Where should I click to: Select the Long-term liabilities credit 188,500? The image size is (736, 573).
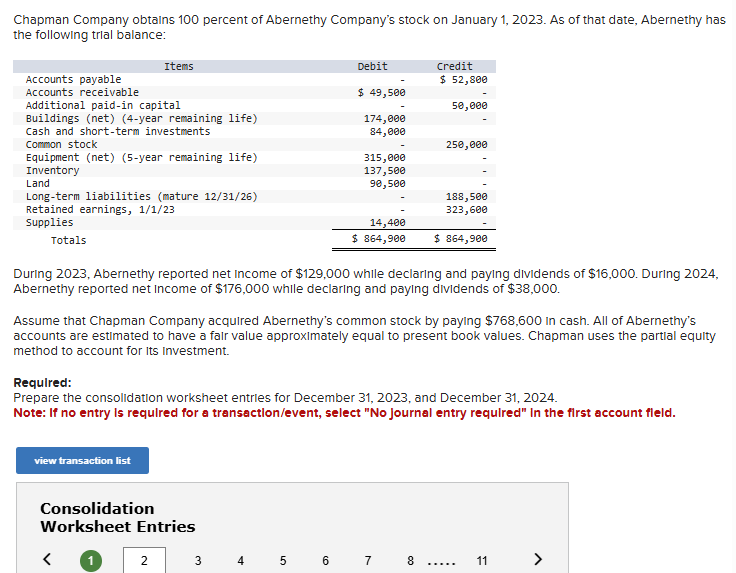[467, 197]
